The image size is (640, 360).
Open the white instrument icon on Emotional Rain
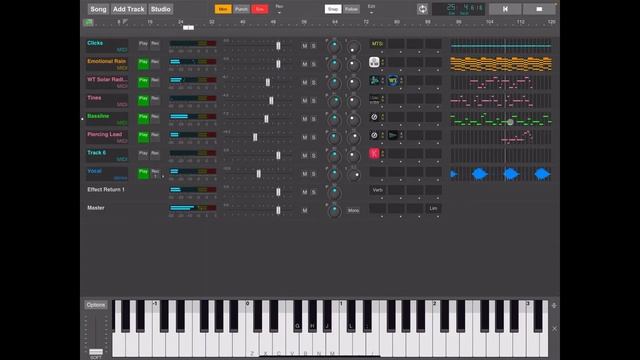coord(374,62)
